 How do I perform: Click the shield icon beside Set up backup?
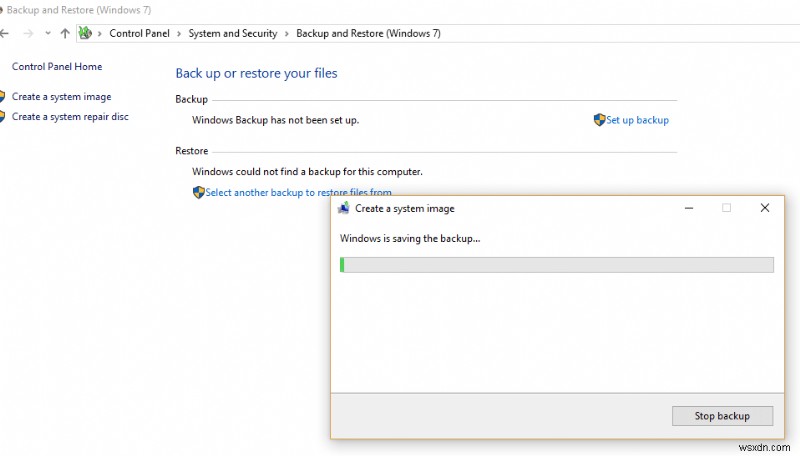599,120
